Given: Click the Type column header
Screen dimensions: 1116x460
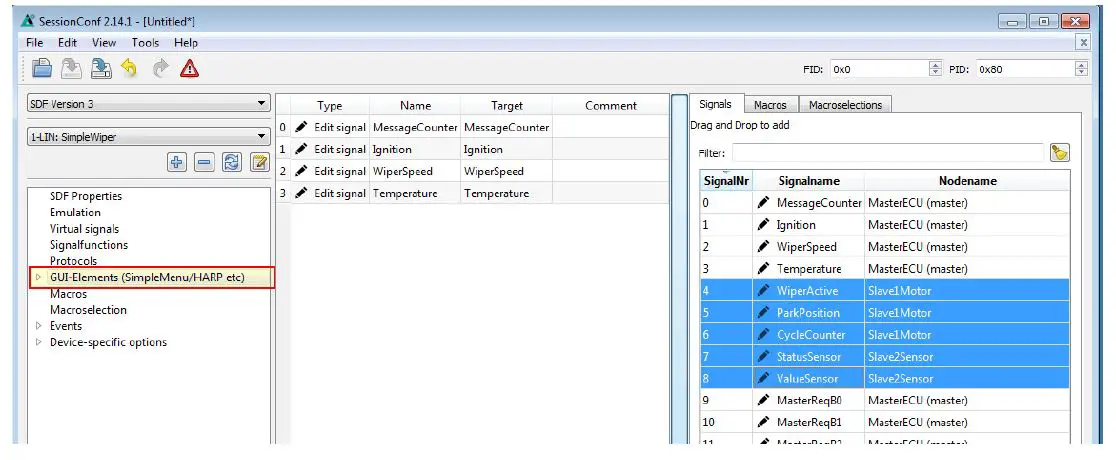Looking at the screenshot, I should pos(330,105).
